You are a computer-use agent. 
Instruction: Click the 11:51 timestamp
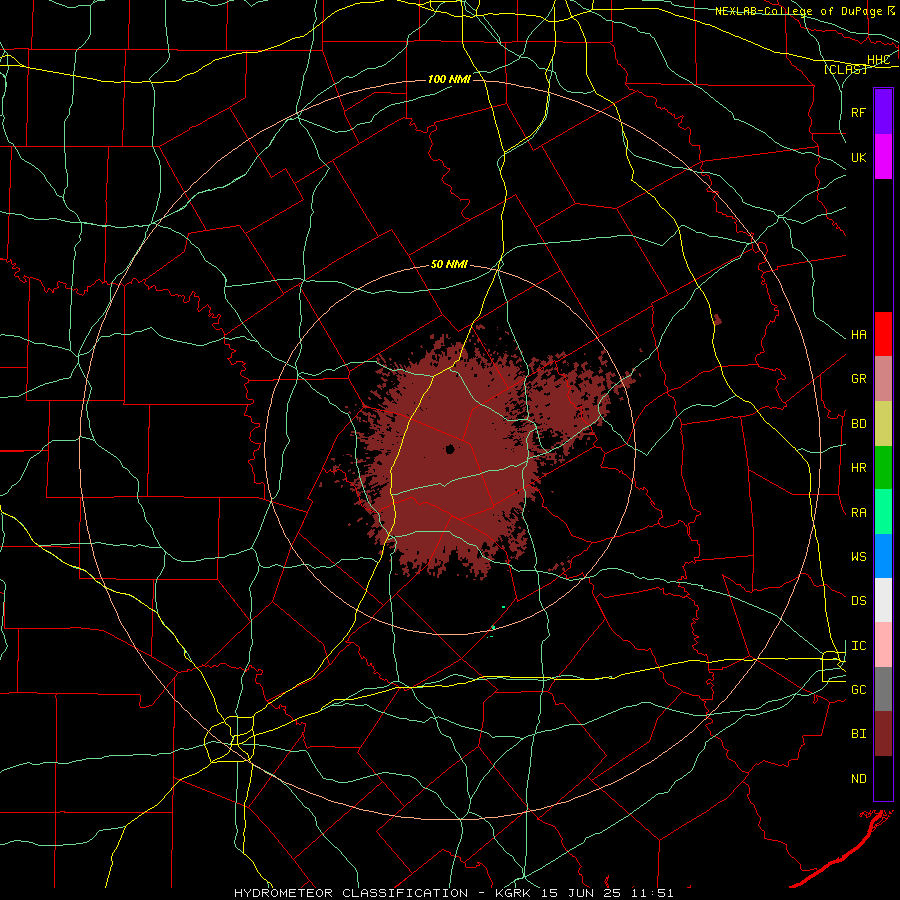[652, 893]
